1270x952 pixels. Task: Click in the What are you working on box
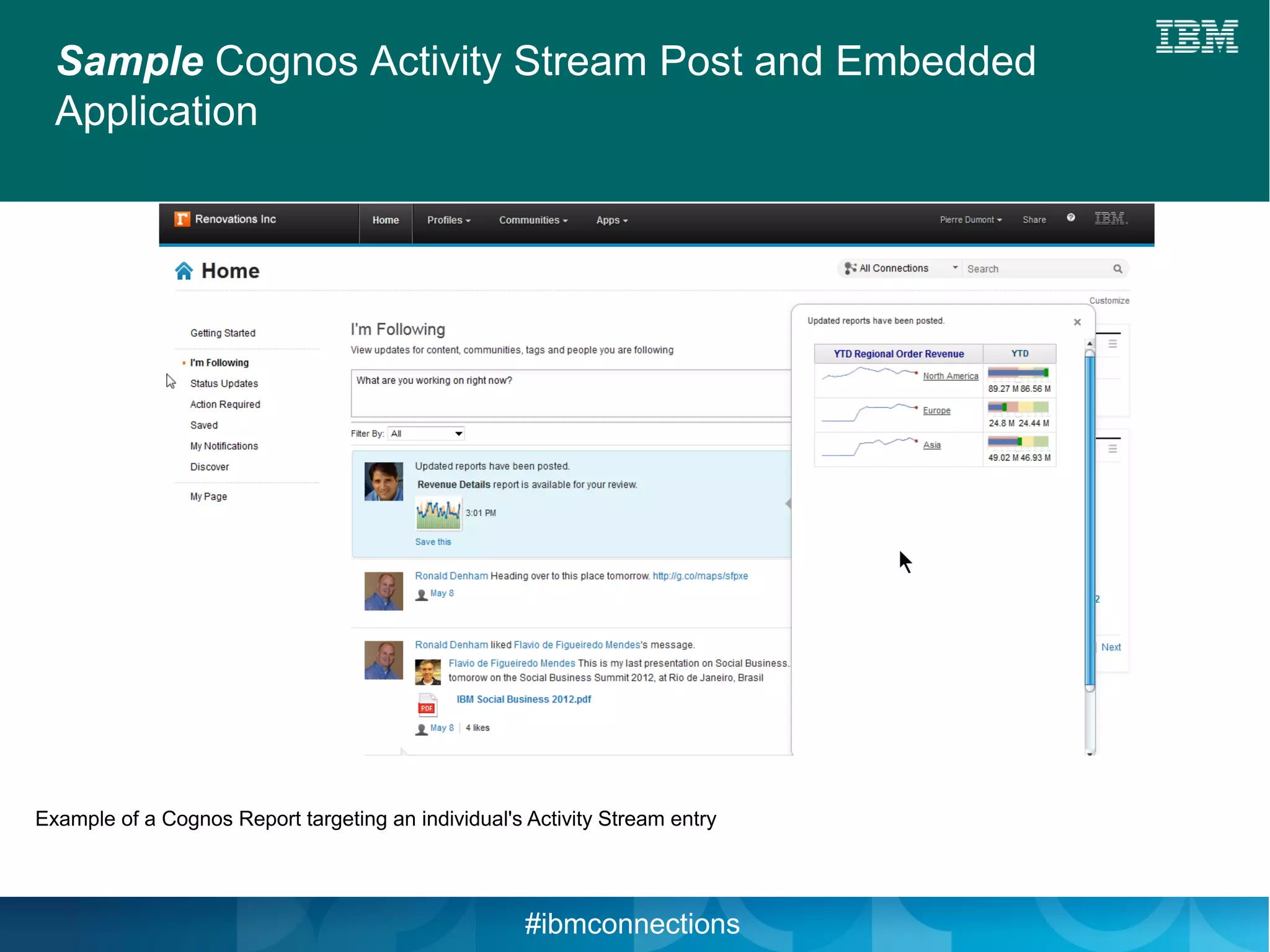coord(571,394)
